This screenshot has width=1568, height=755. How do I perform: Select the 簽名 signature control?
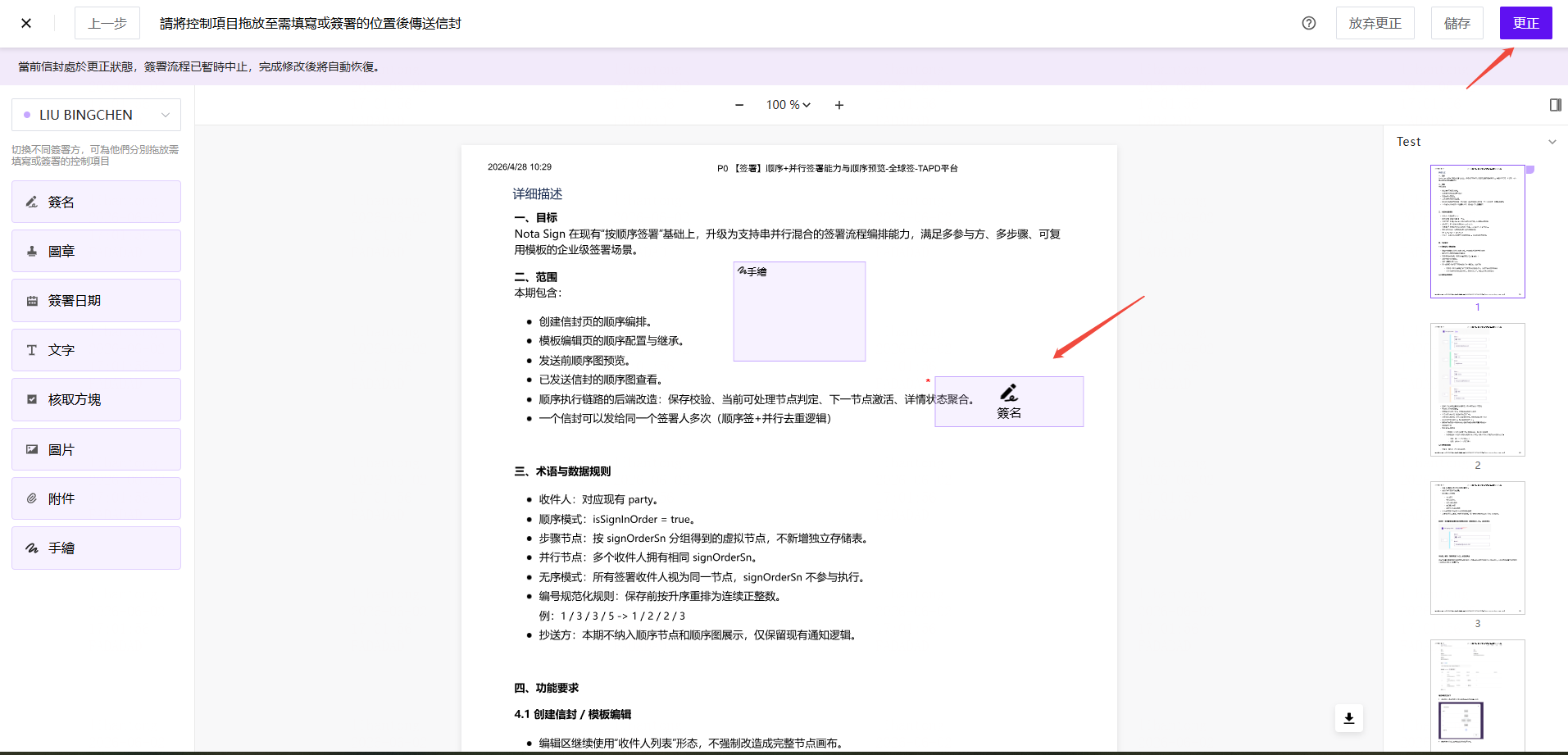pyautogui.click(x=96, y=202)
